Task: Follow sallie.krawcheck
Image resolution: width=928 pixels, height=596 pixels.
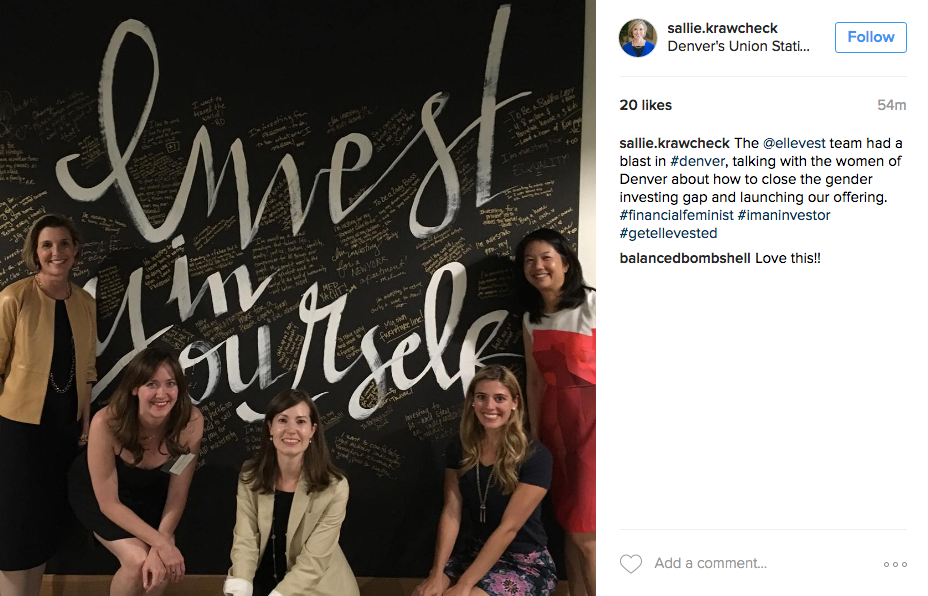Action: (x=870, y=37)
